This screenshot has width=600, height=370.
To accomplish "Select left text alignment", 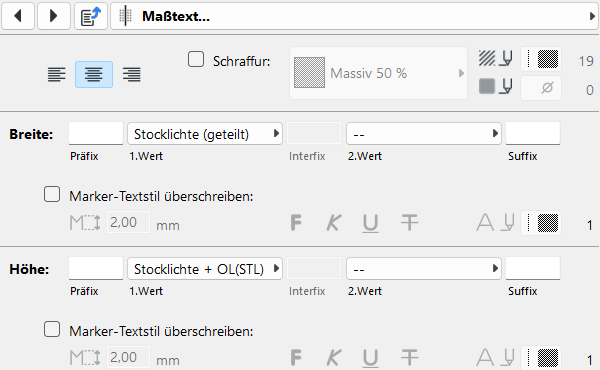I will coord(57,75).
